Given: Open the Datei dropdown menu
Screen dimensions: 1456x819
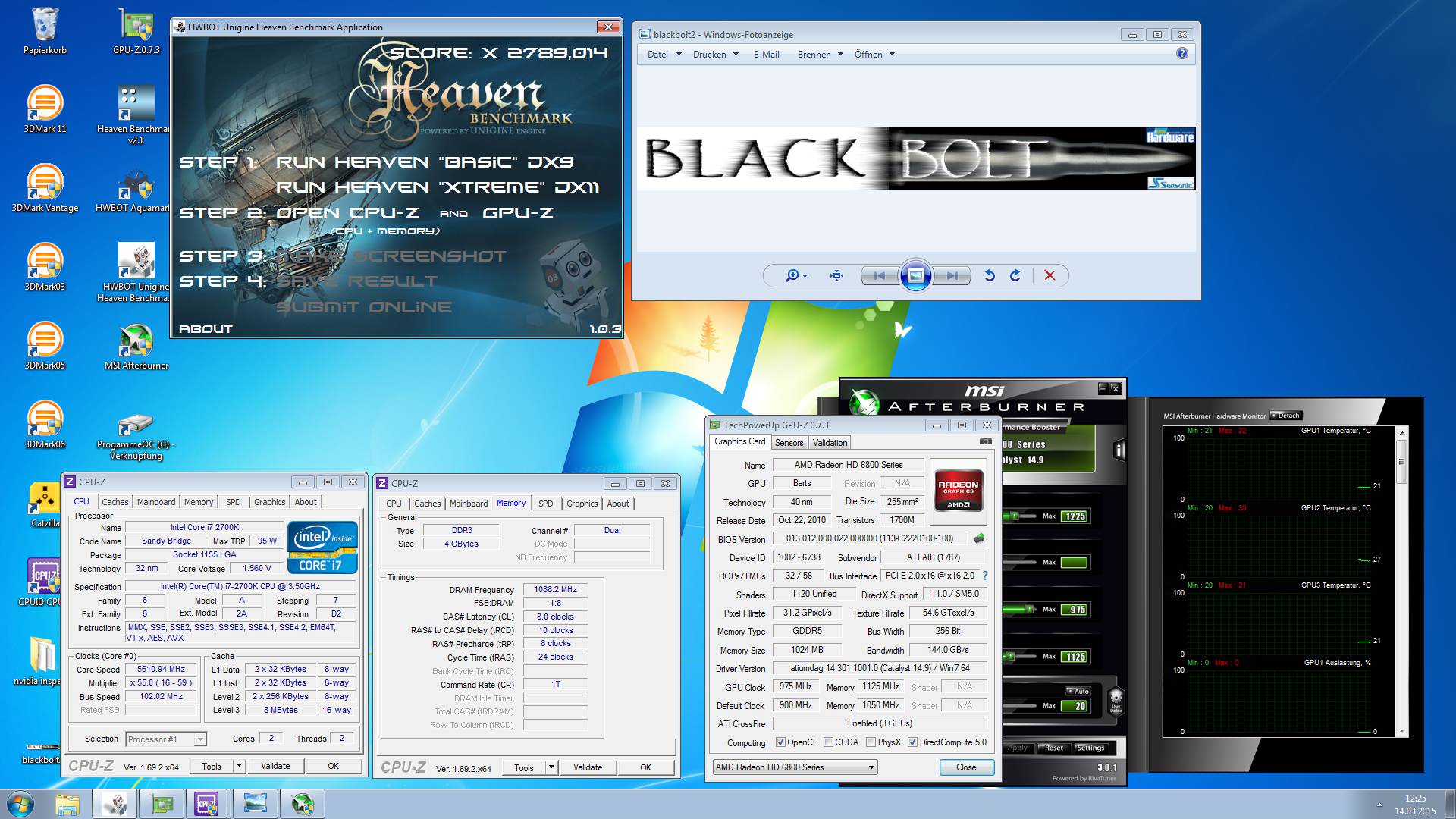Looking at the screenshot, I should (664, 55).
